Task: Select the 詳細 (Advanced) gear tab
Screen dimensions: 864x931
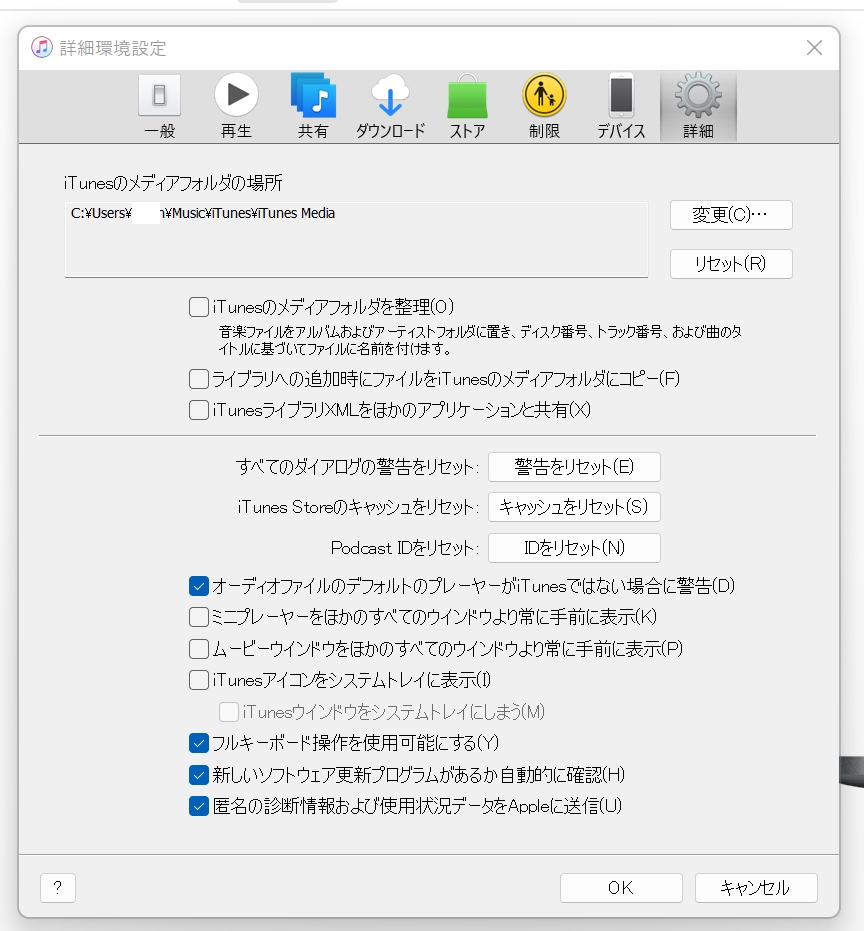Action: coord(698,107)
